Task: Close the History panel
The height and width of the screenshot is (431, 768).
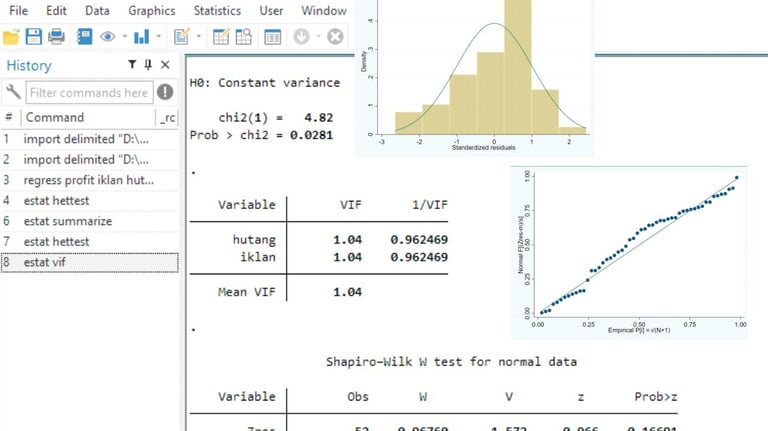Action: coord(165,65)
